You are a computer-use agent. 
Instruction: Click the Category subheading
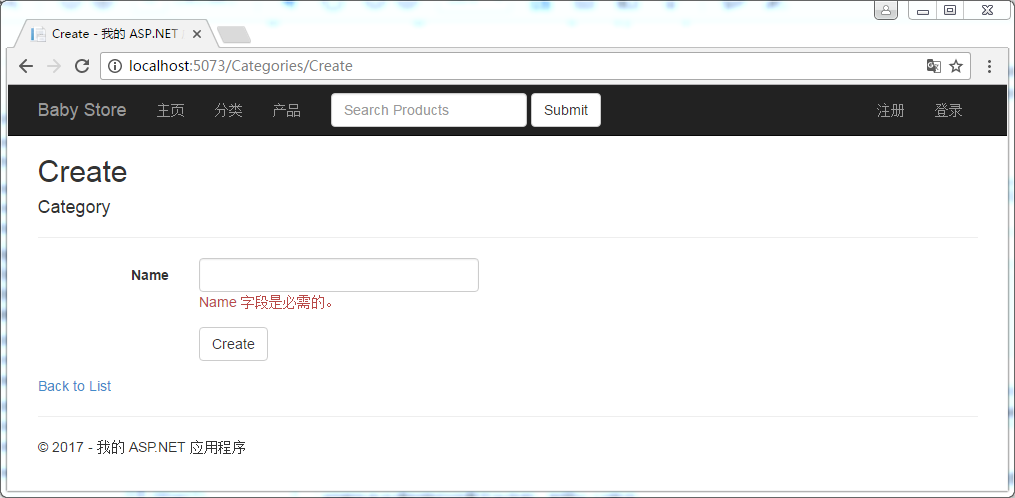pos(74,207)
